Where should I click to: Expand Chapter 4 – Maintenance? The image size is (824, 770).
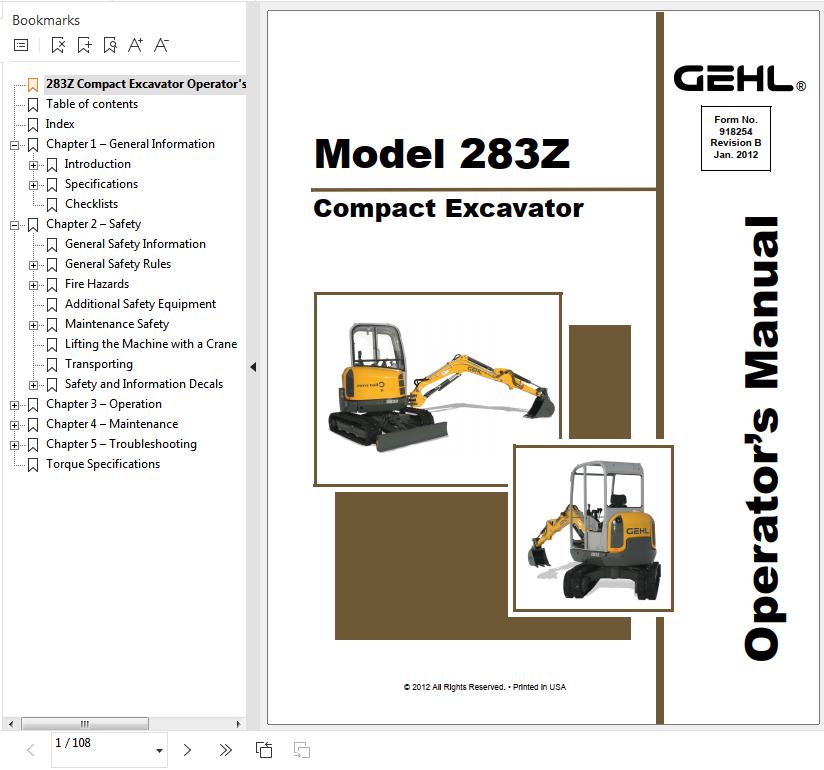click(x=14, y=425)
